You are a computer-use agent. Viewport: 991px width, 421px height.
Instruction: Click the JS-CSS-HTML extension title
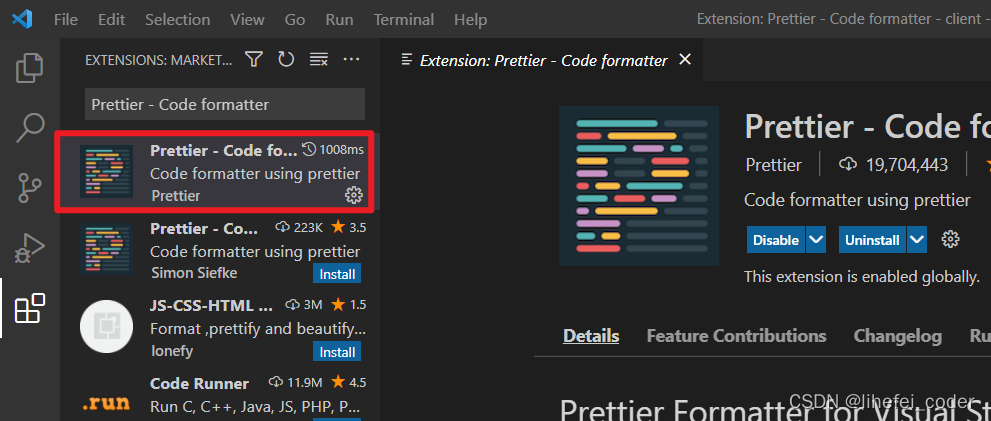coord(212,306)
